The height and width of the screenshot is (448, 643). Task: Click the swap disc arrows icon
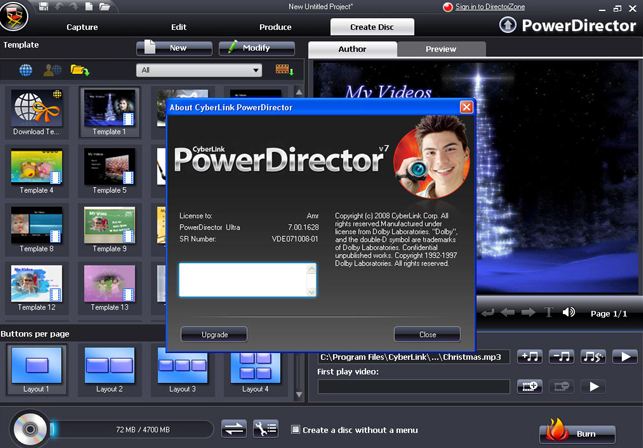point(234,429)
